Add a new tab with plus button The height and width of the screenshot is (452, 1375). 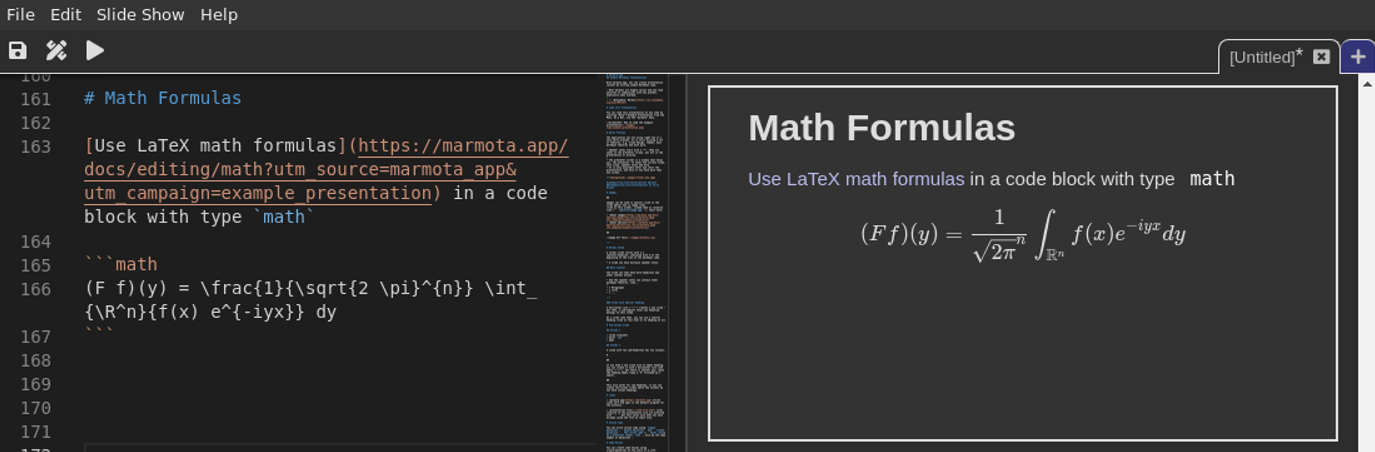coord(1358,57)
